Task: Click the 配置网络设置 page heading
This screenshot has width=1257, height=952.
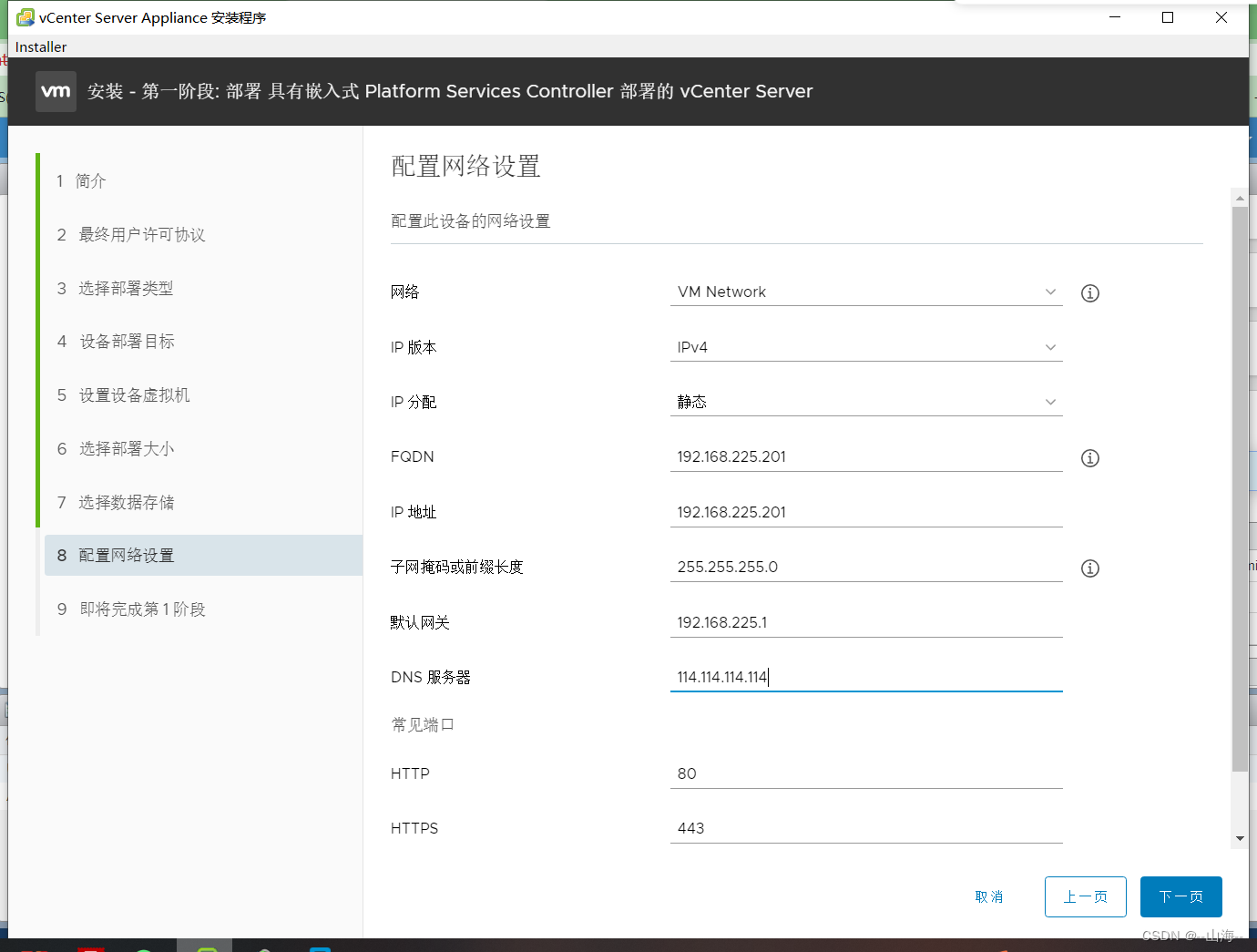Action: (465, 166)
